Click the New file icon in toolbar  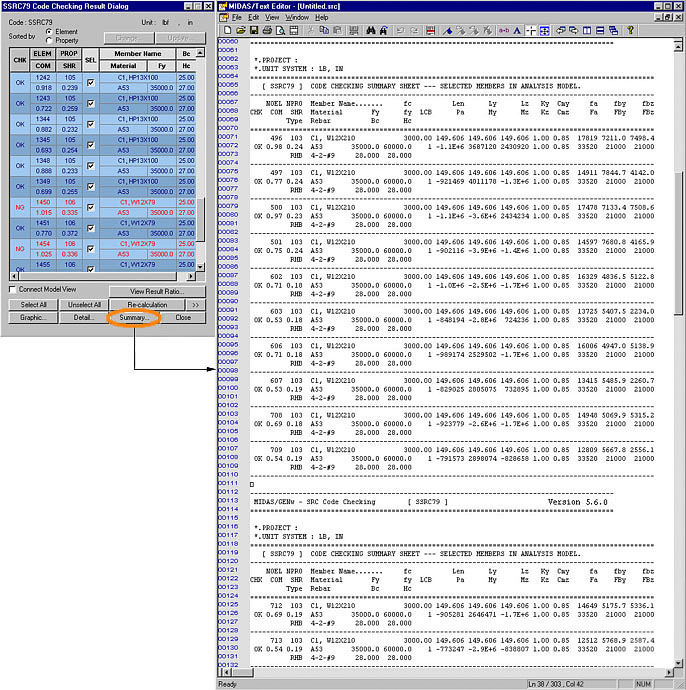click(x=226, y=31)
